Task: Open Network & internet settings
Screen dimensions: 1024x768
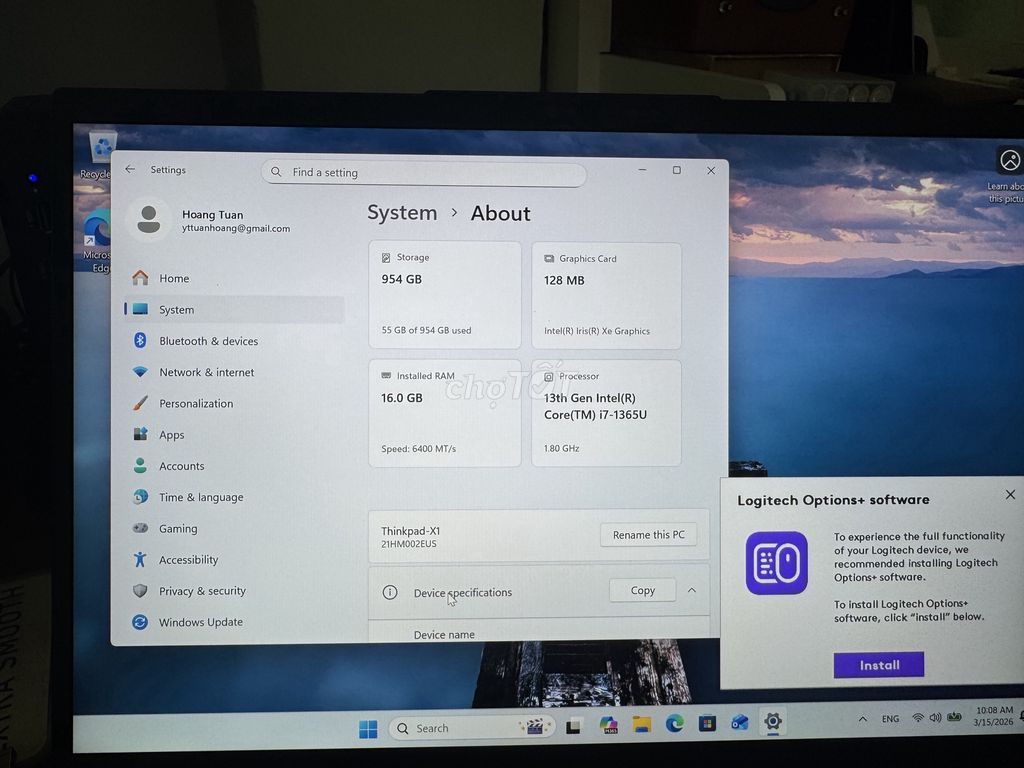Action: click(234, 372)
